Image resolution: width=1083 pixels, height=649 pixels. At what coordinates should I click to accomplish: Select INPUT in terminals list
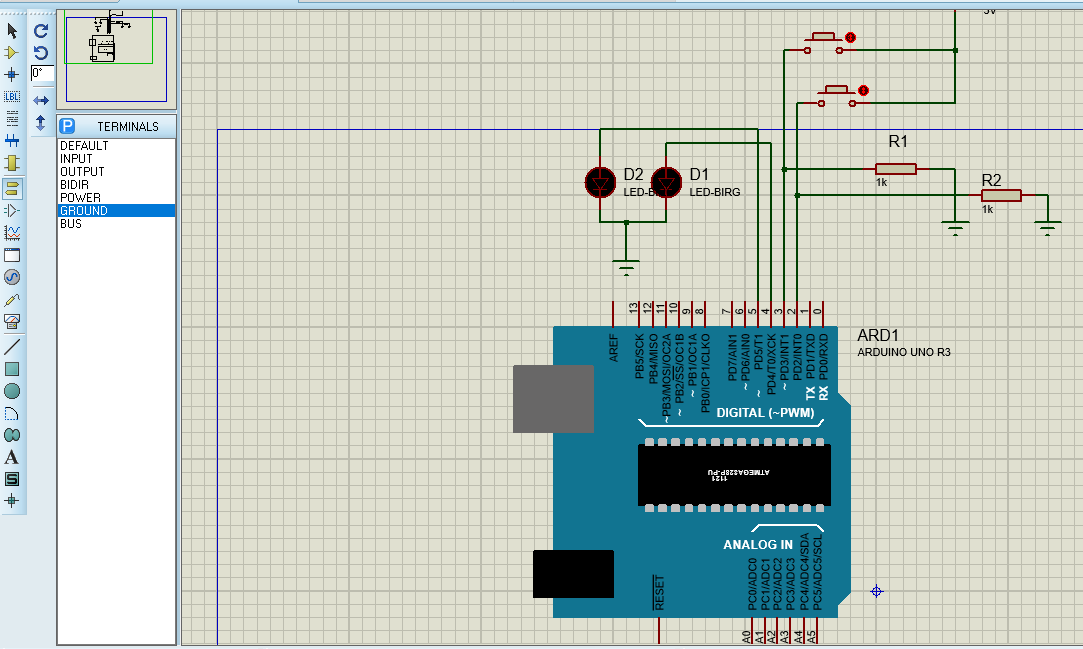[116, 158]
